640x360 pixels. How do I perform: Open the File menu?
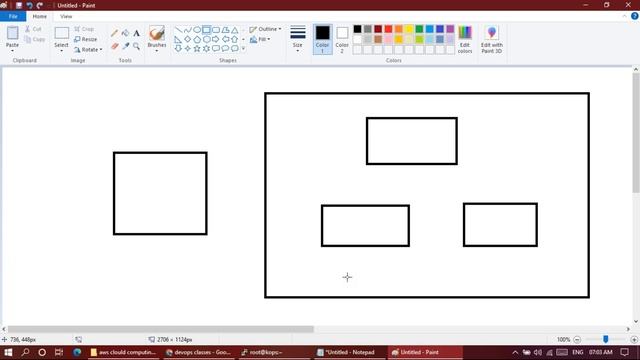click(x=13, y=16)
